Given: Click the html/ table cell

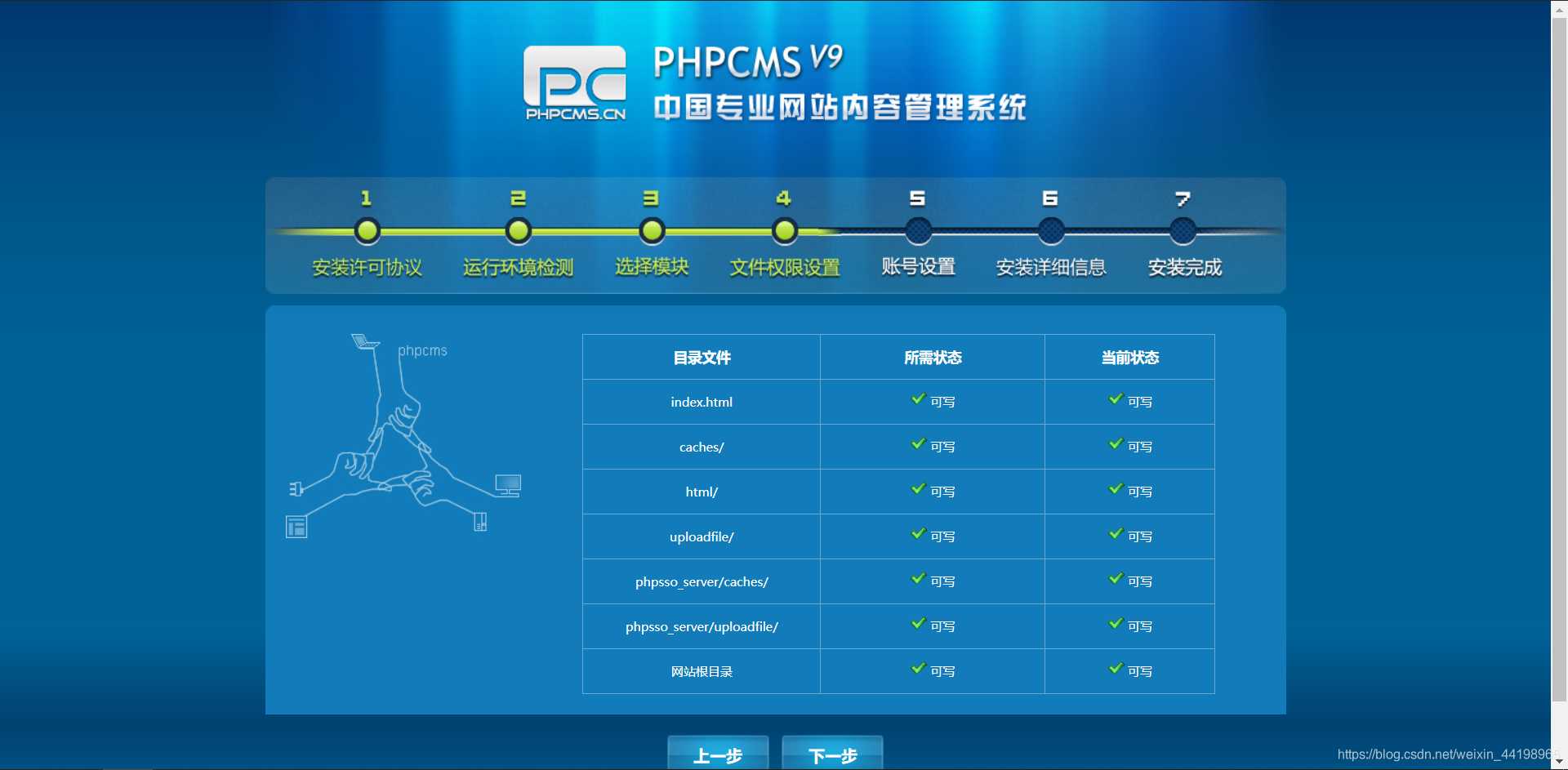Looking at the screenshot, I should pyautogui.click(x=702, y=492).
